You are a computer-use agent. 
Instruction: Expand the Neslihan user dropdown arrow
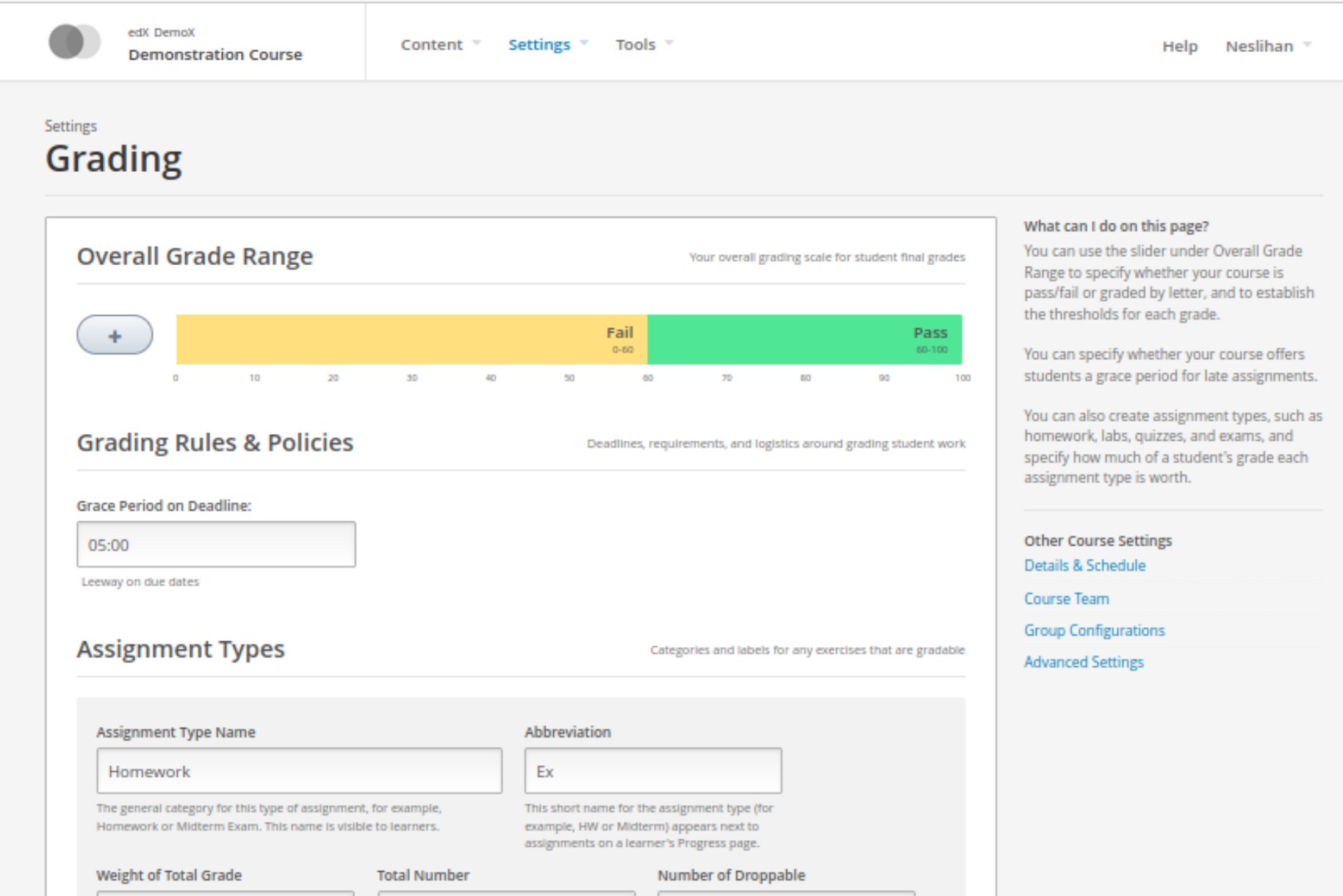pos(1307,45)
